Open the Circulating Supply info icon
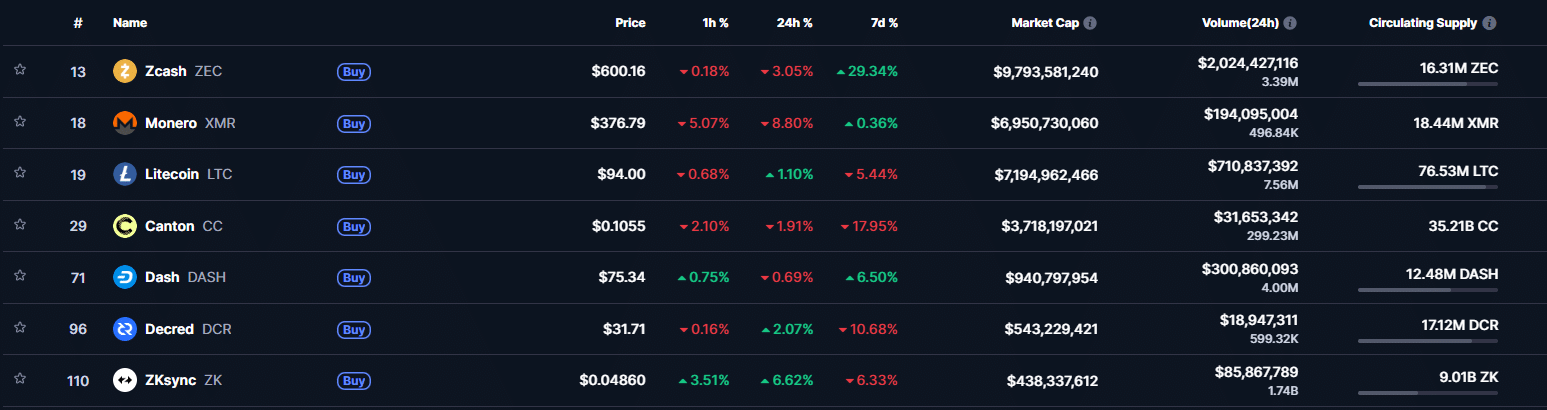 pos(1490,23)
